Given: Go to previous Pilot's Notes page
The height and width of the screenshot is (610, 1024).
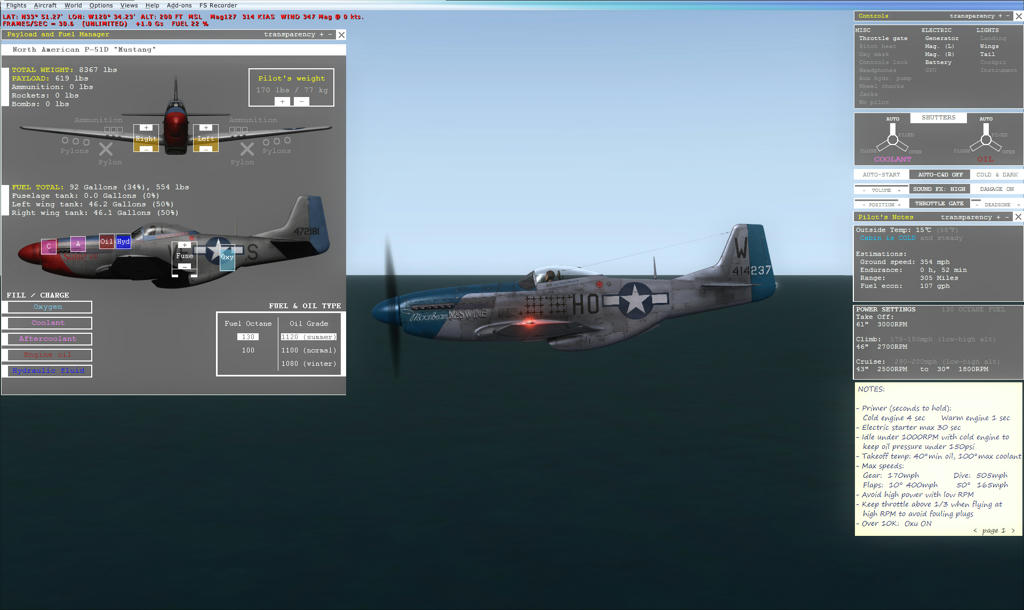Looking at the screenshot, I should pos(976,531).
